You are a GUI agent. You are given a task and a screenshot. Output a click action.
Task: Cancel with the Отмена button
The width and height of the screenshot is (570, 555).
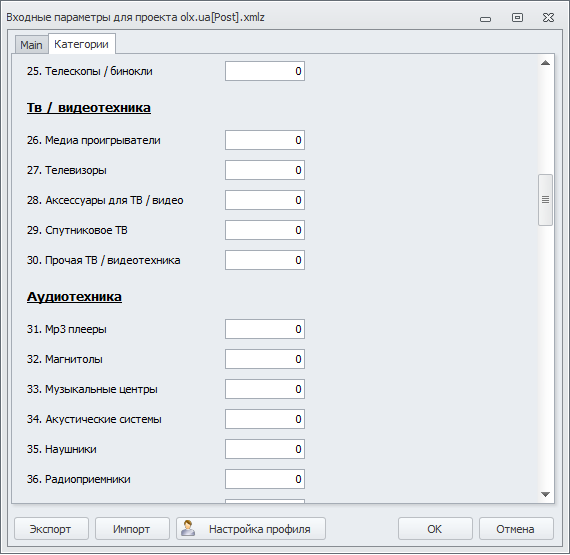(x=516, y=529)
